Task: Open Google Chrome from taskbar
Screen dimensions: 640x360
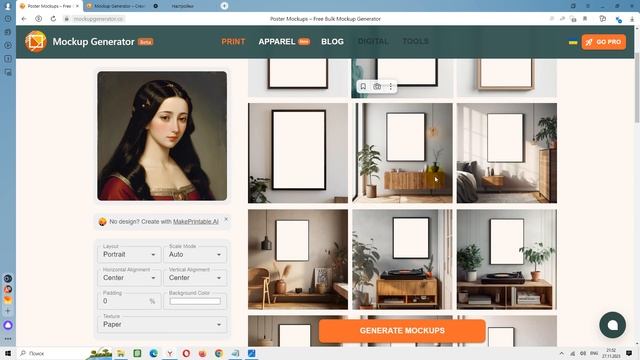Action: point(219,353)
